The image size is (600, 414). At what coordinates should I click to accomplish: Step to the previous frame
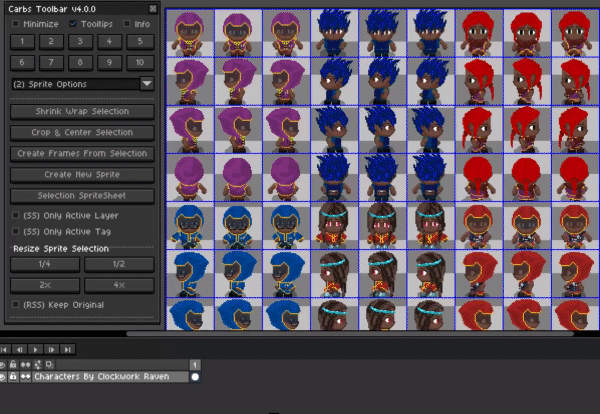click(x=20, y=349)
